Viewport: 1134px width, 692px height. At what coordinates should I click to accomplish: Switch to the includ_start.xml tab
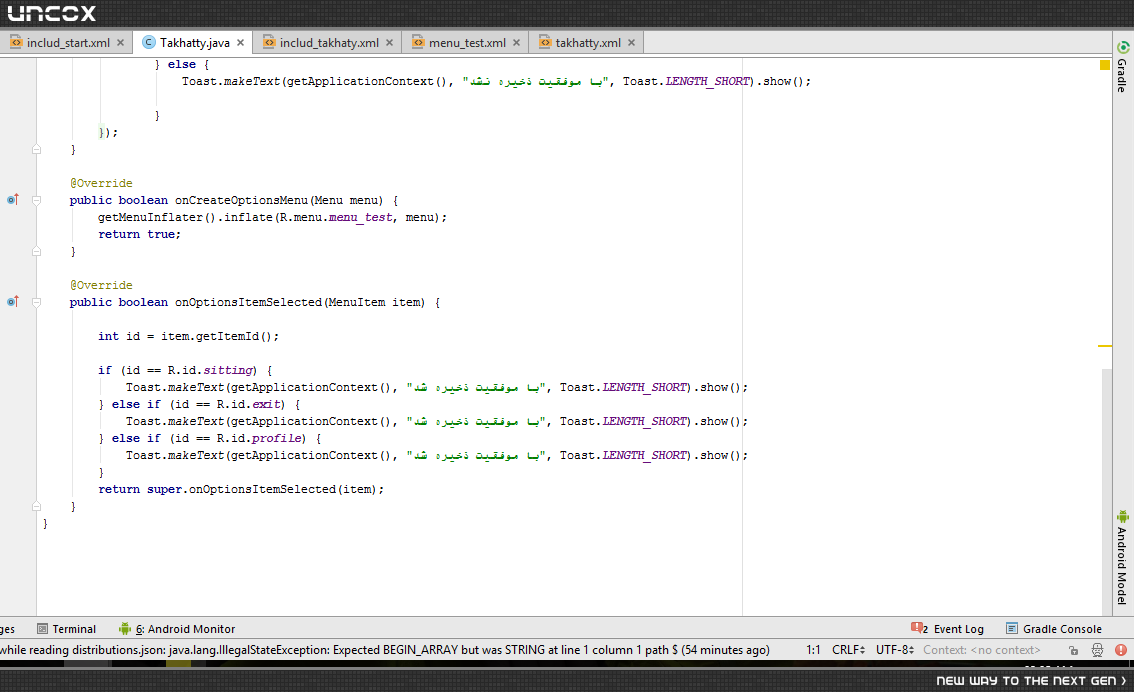click(x=68, y=43)
